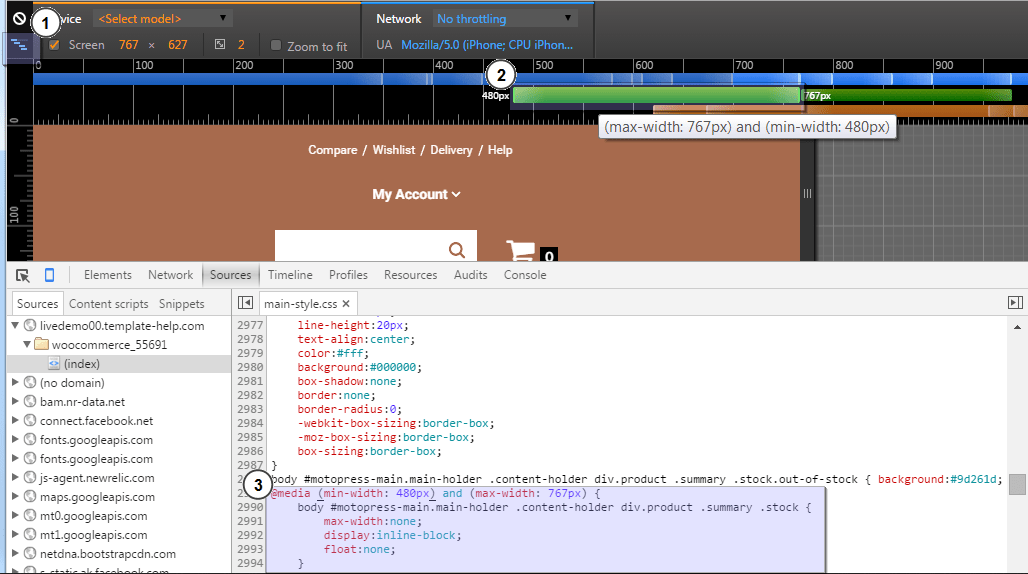Edit the screen width value 767

click(128, 45)
